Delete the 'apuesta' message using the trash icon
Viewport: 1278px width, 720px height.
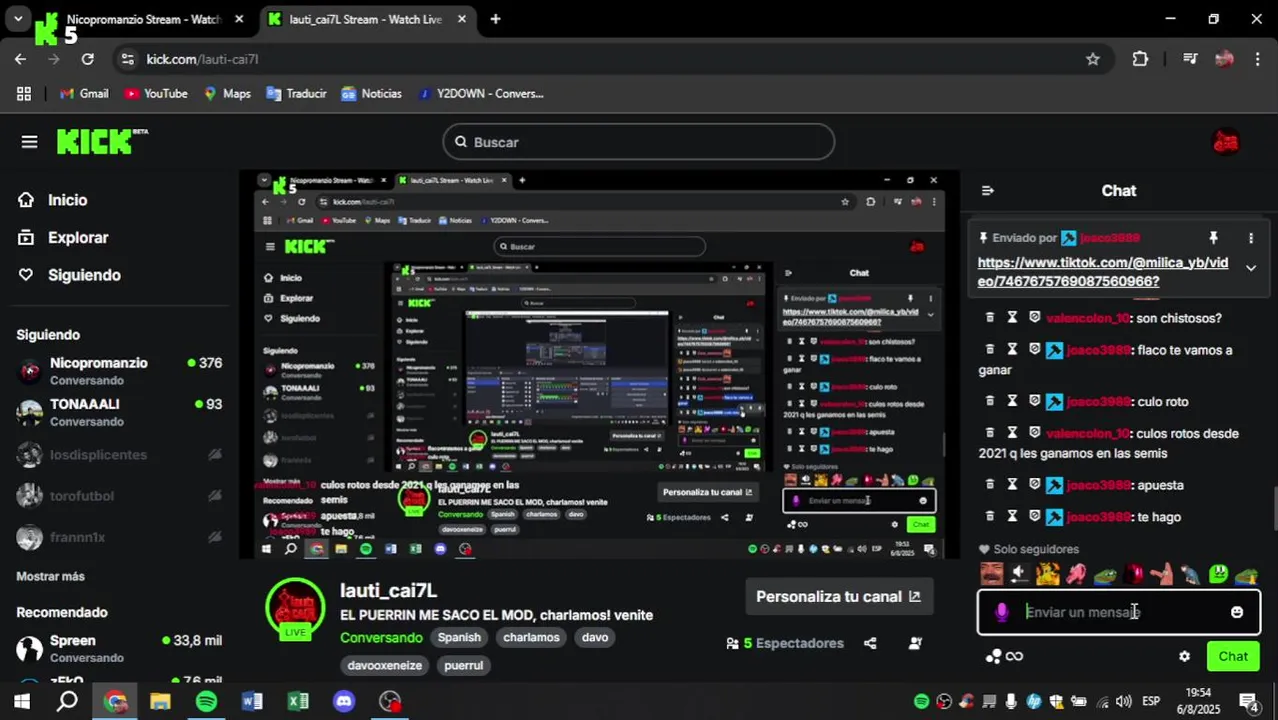point(990,485)
